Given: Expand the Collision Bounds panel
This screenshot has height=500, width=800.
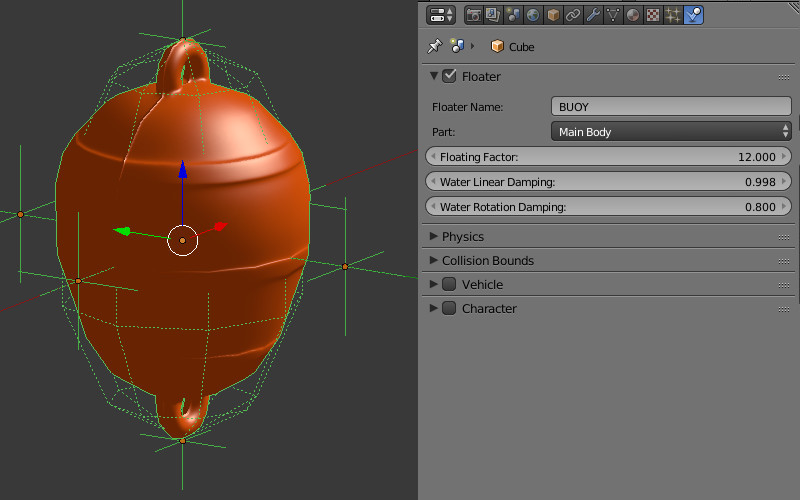Looking at the screenshot, I should [x=487, y=260].
